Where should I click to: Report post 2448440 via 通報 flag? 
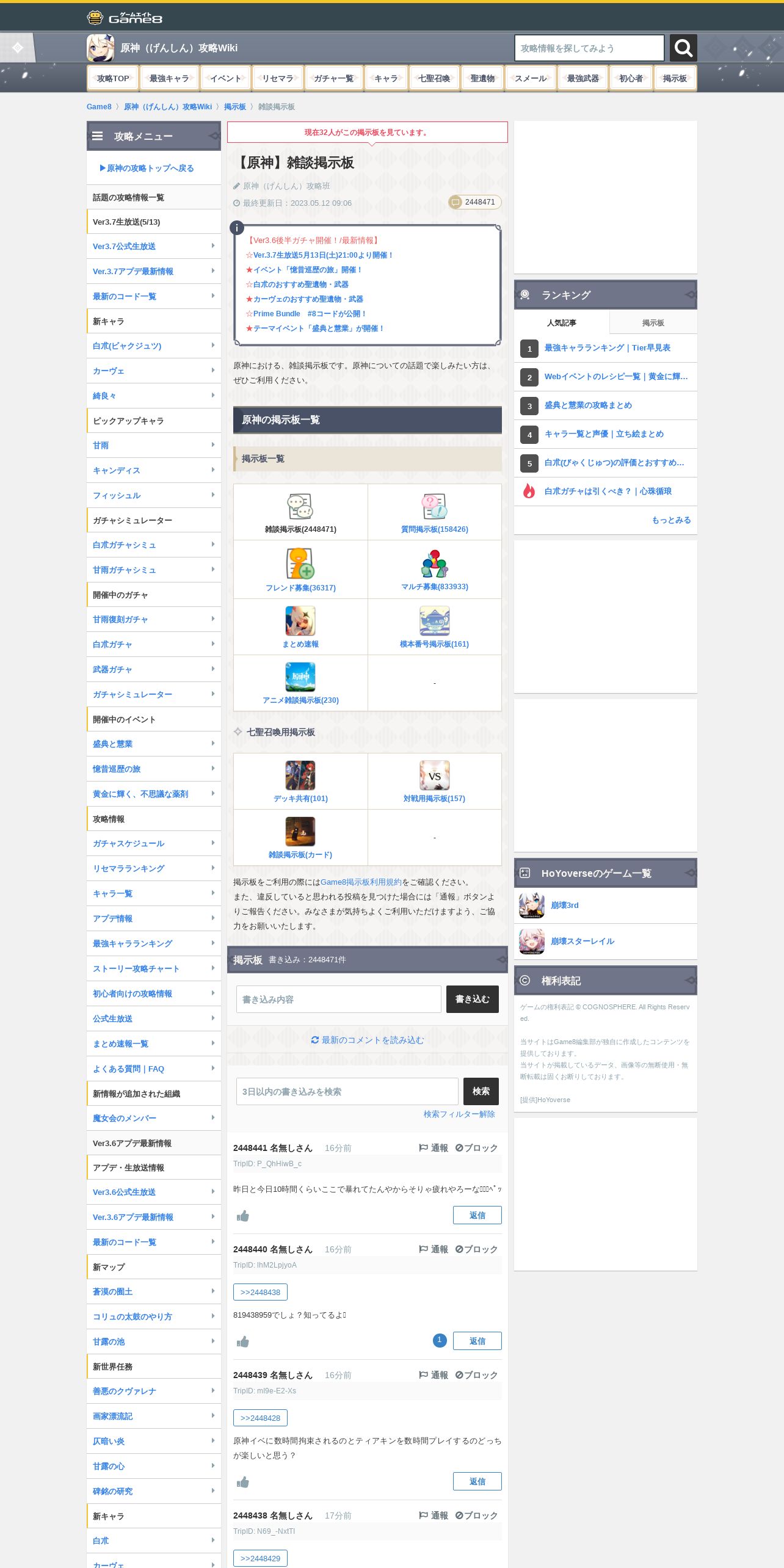coord(434,1249)
